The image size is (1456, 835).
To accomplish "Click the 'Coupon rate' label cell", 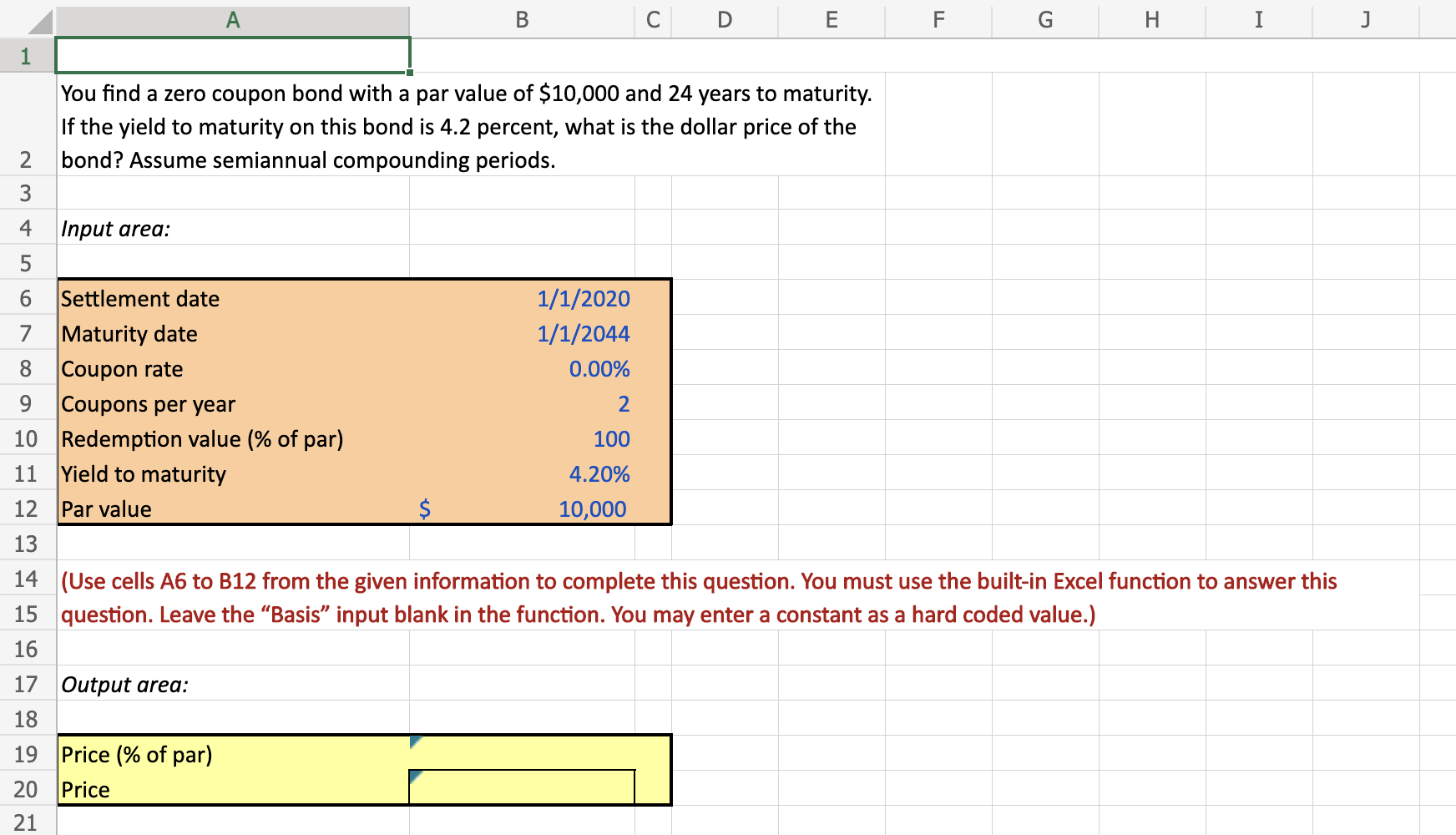I will point(234,368).
